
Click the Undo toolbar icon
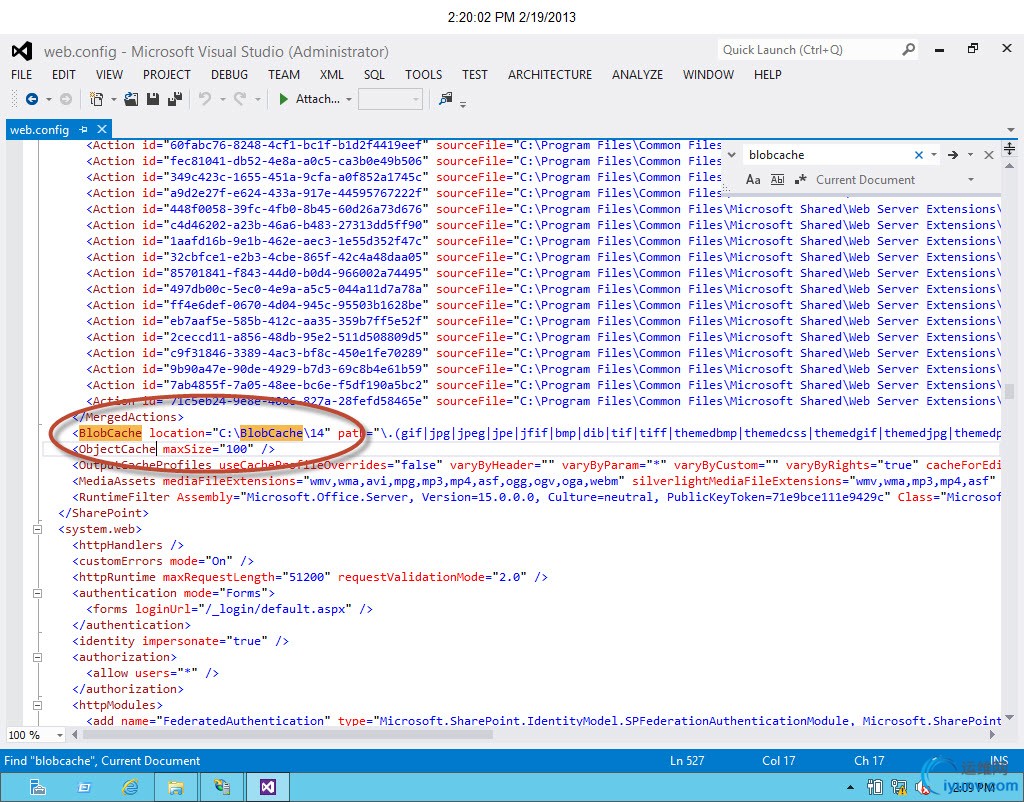coord(205,99)
